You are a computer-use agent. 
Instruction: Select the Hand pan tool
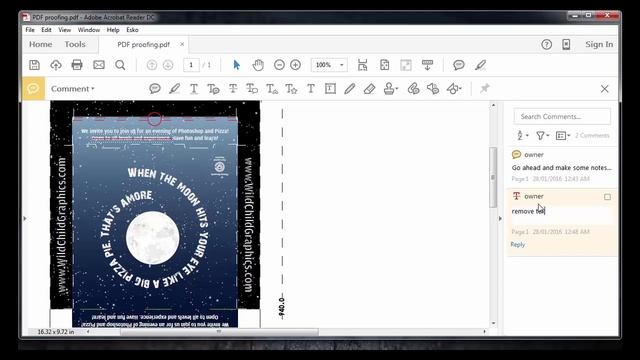258,65
